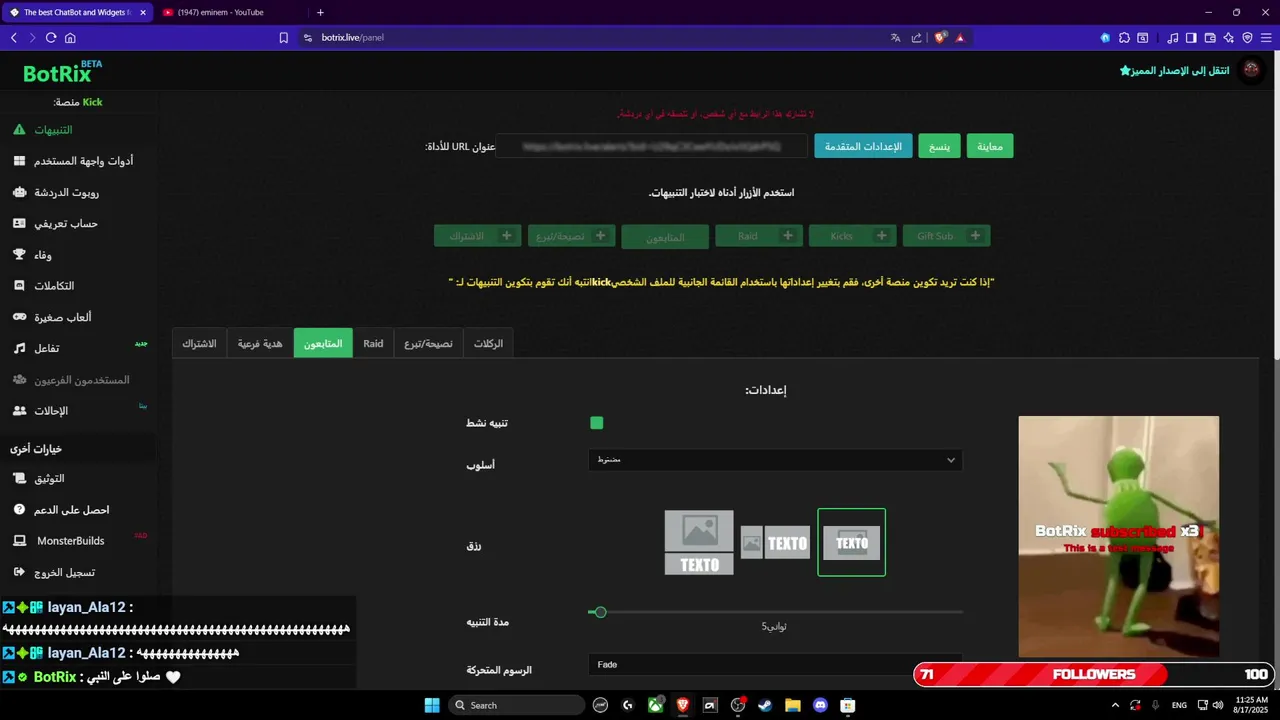Click the share page icon in address bar
Screen dimensions: 1280x720
(916, 38)
